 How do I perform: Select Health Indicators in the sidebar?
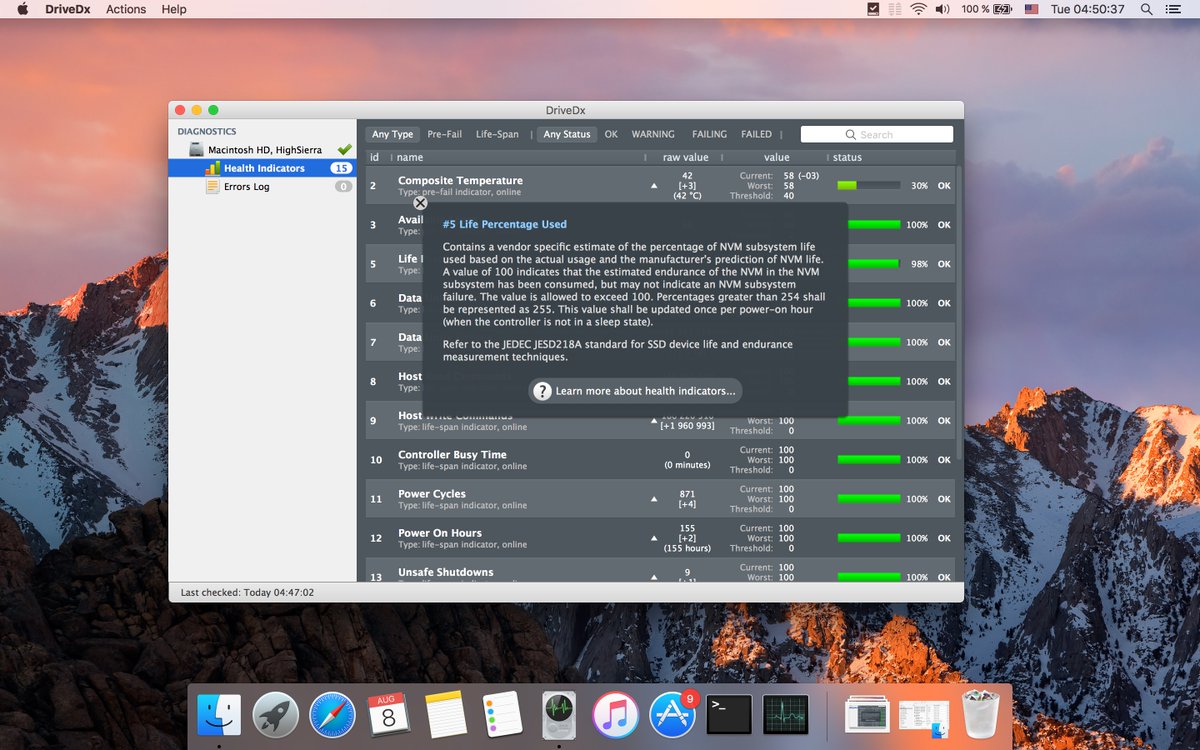point(262,168)
